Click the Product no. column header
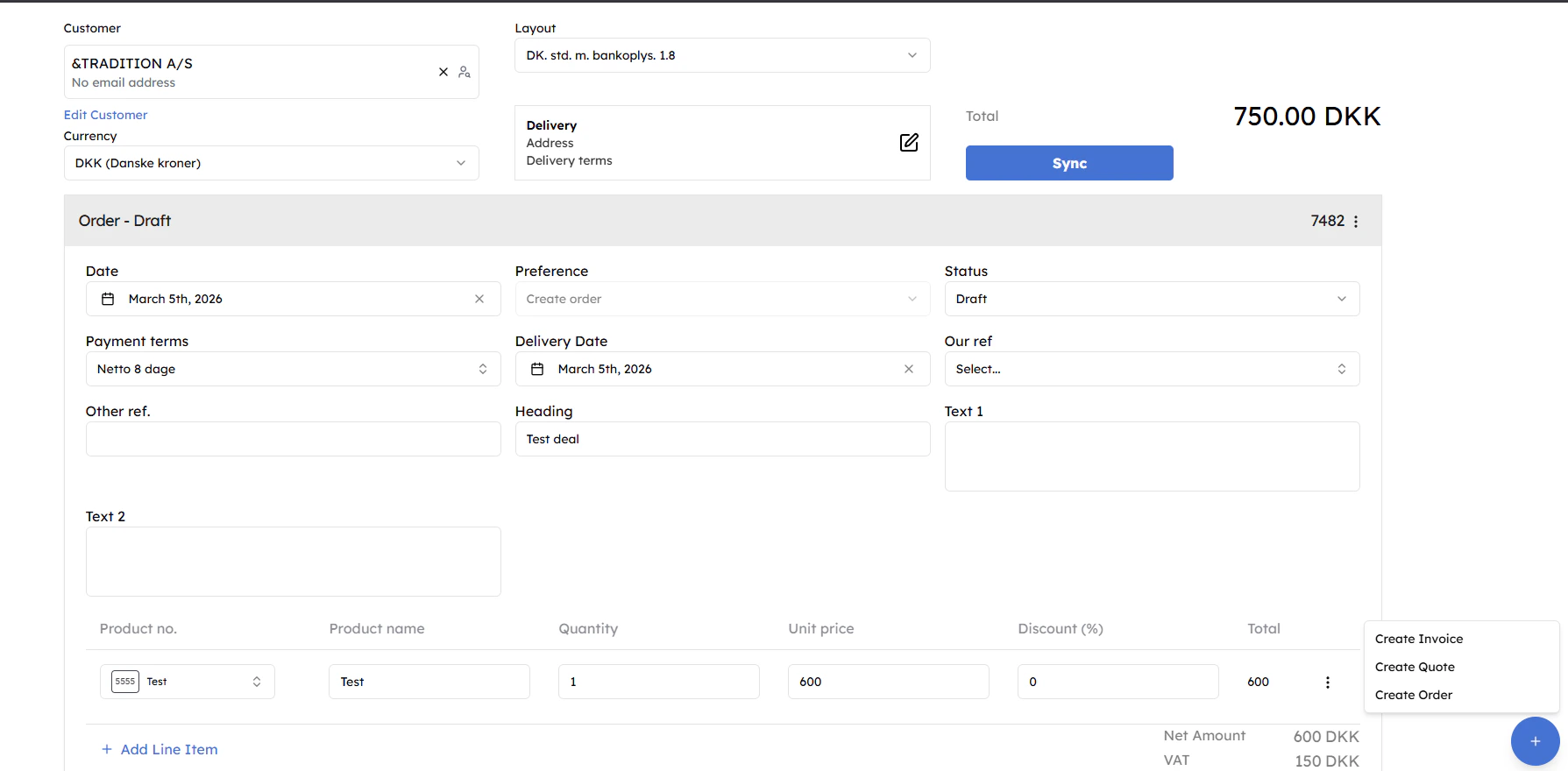The height and width of the screenshot is (771, 1568). coord(138,628)
